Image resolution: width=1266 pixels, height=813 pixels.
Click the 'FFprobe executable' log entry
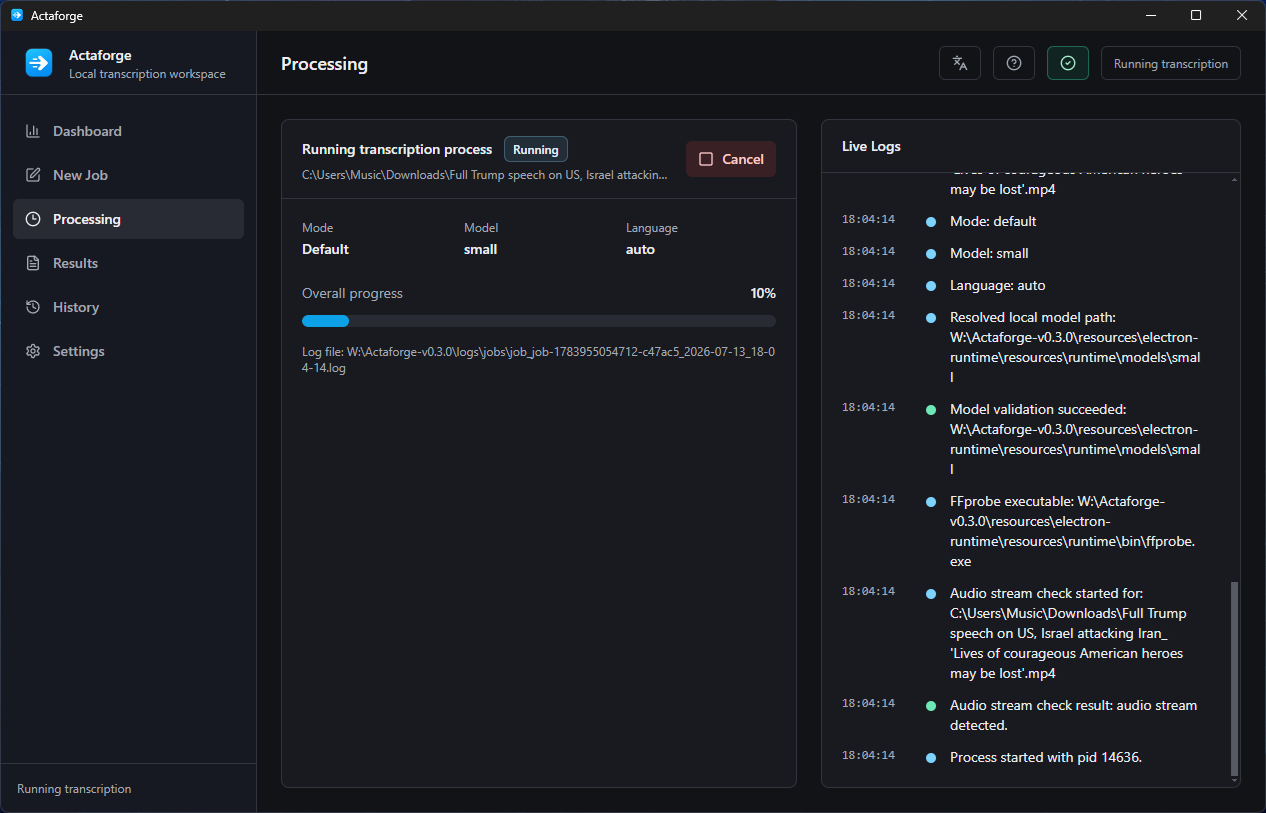[x=1072, y=531]
